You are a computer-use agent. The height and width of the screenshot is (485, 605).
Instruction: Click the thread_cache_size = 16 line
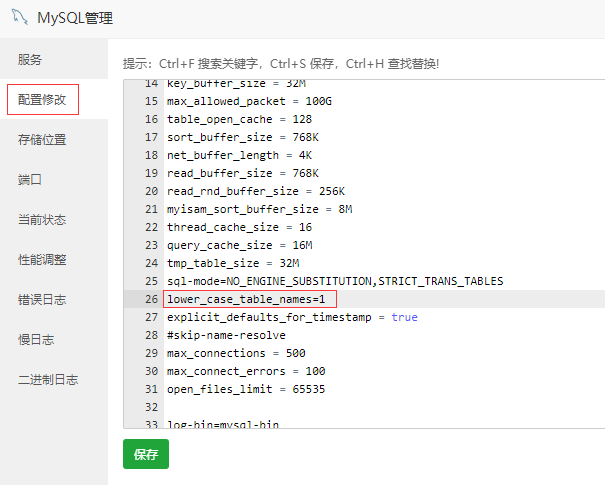click(x=239, y=227)
